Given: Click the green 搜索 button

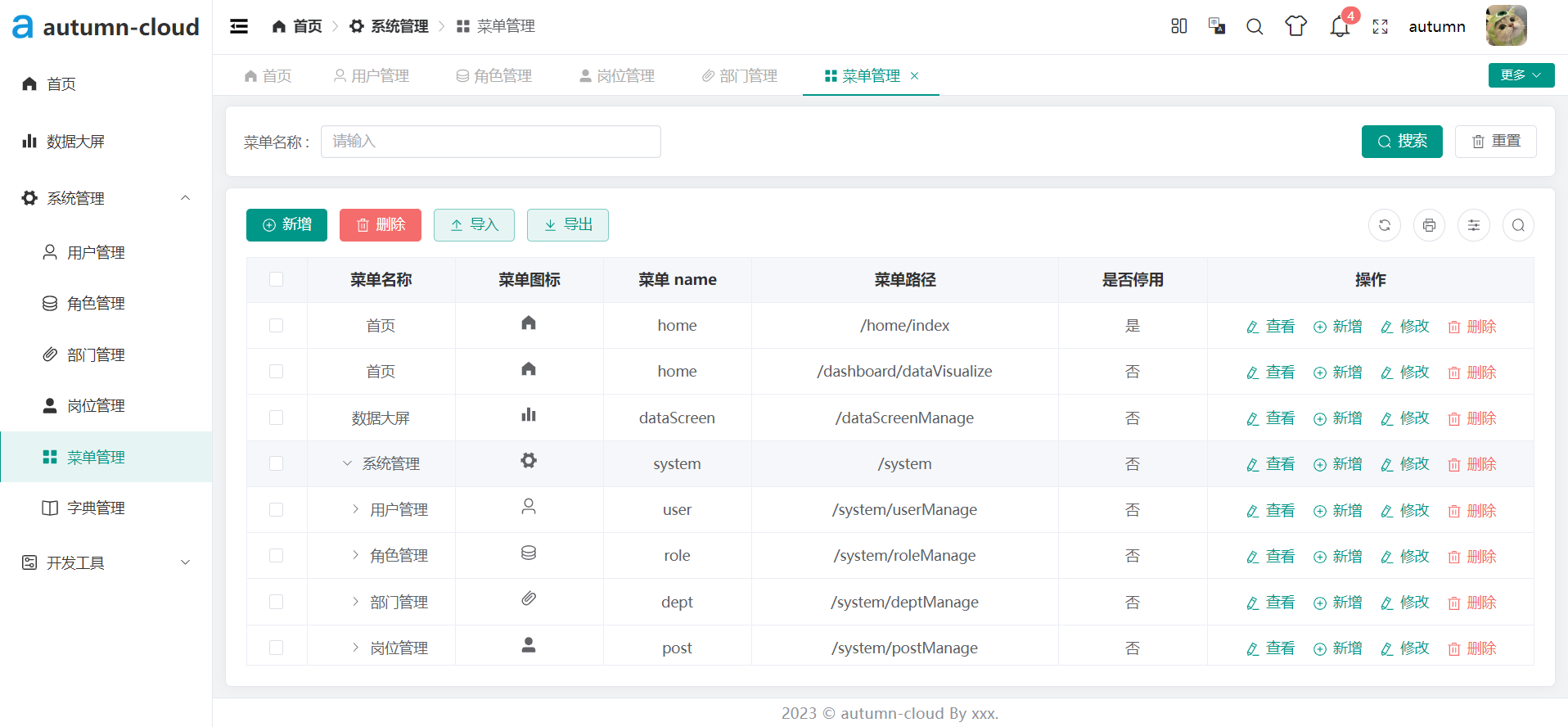Looking at the screenshot, I should (1402, 142).
